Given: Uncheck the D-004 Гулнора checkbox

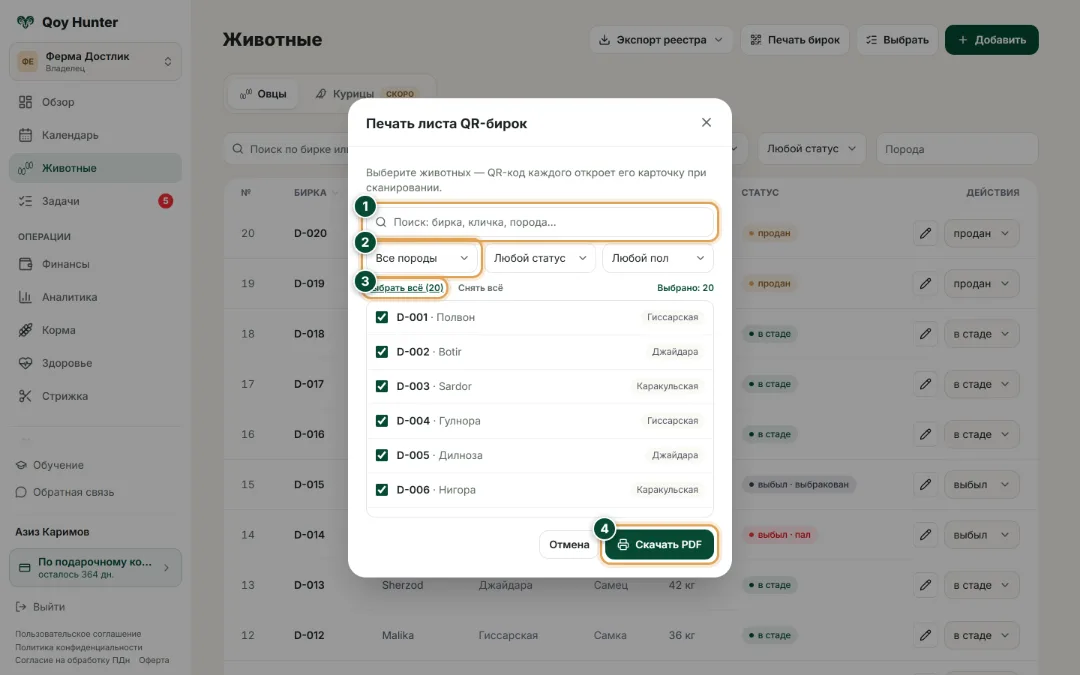Looking at the screenshot, I should [x=382, y=421].
